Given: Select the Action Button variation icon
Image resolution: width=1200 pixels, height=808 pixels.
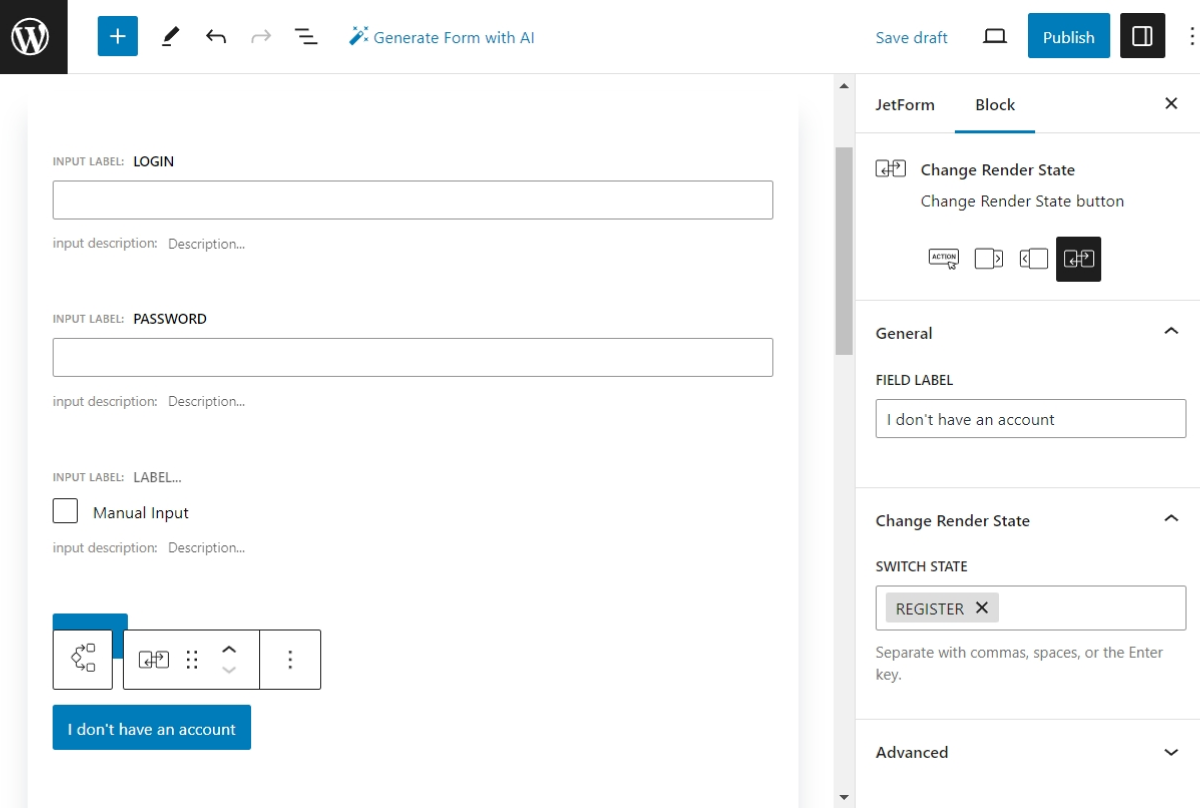Looking at the screenshot, I should (943, 258).
